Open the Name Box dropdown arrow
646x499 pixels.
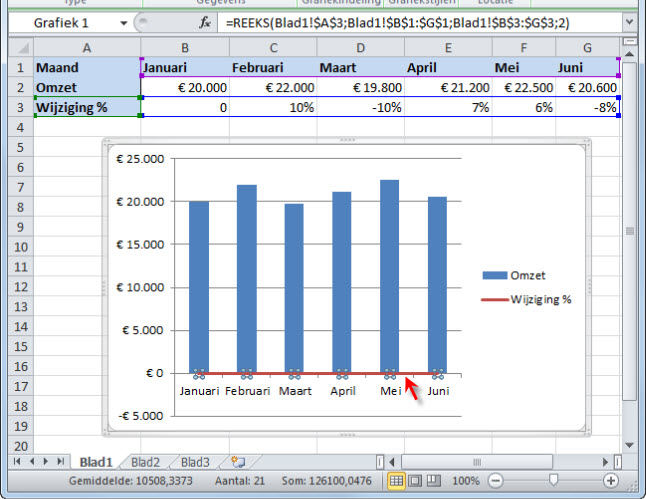(x=123, y=23)
